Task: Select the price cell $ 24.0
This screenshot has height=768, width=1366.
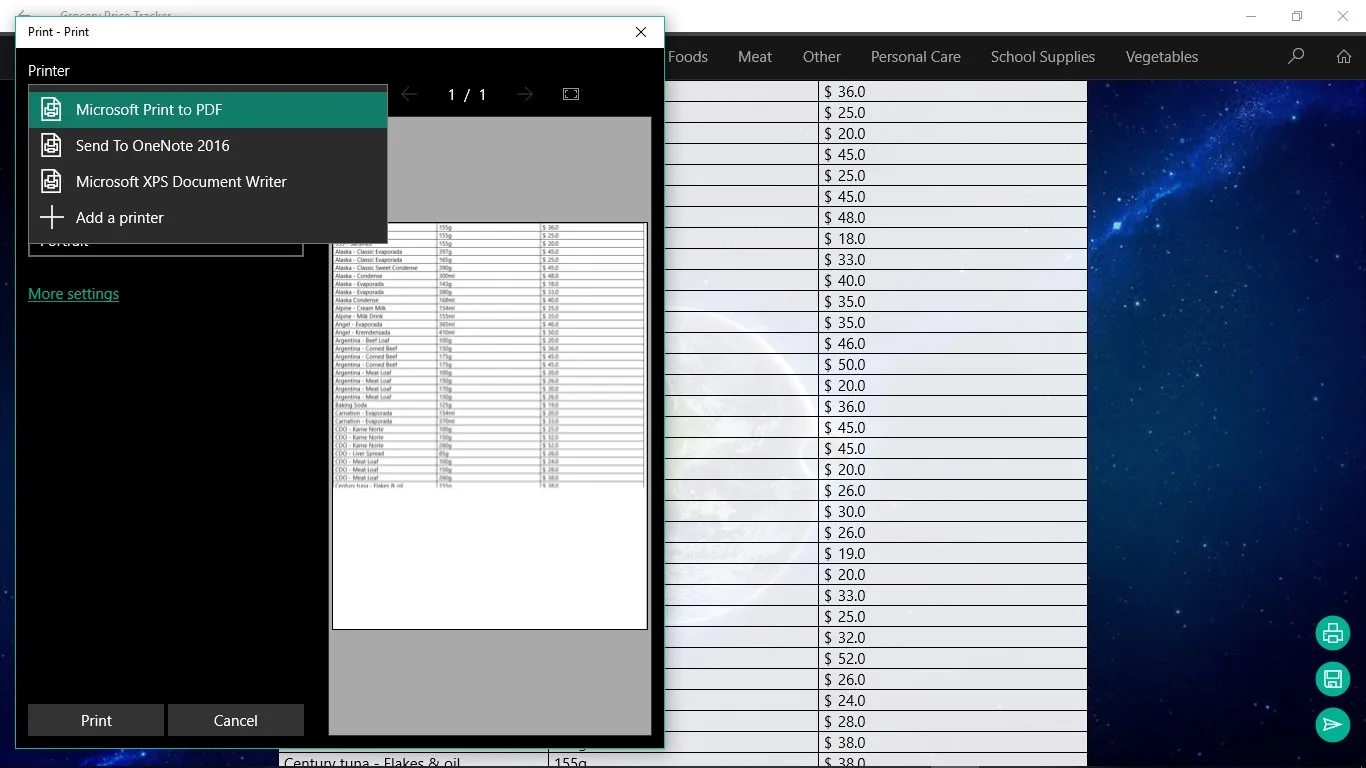Action: tap(953, 701)
